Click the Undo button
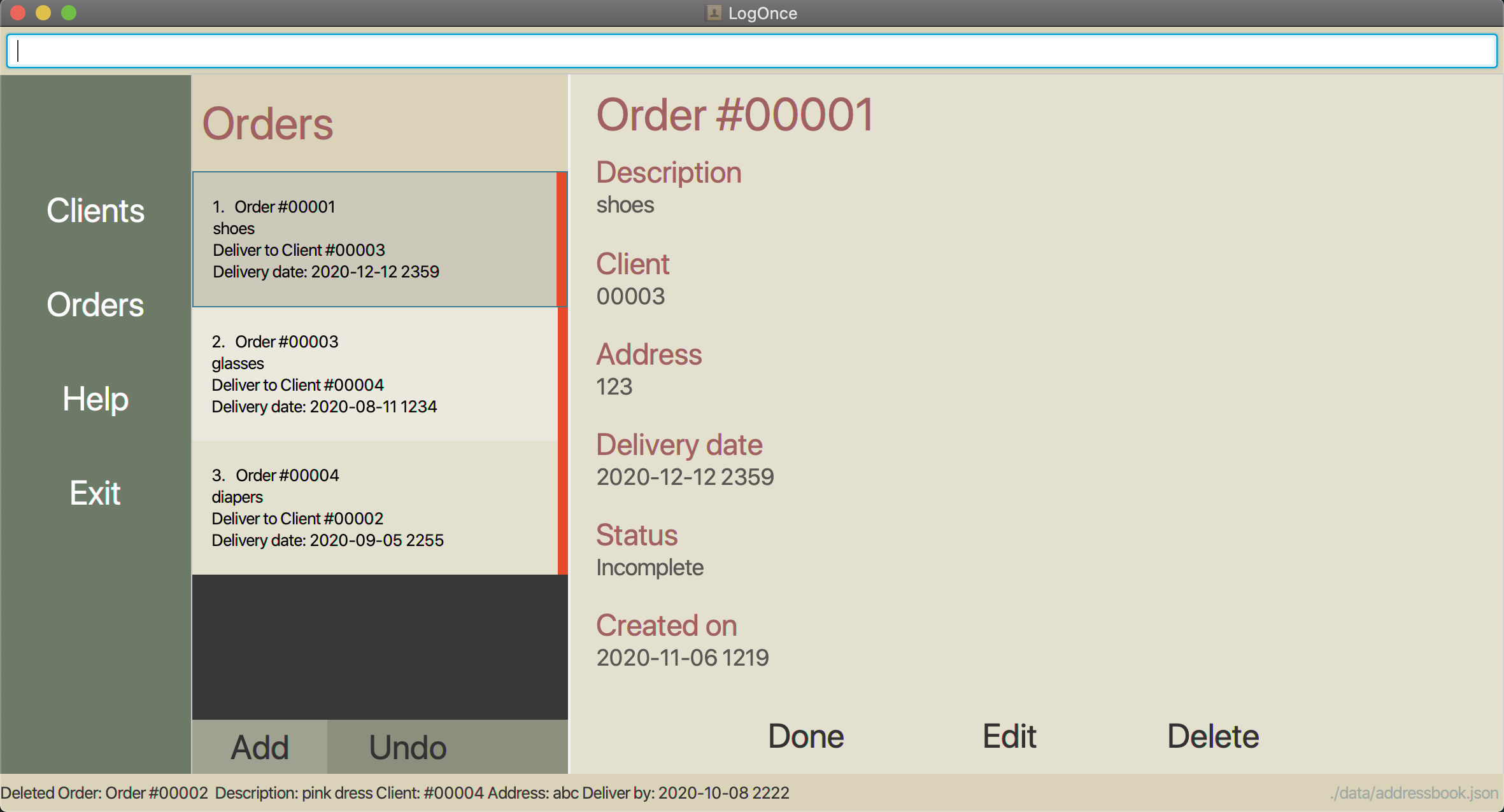Viewport: 1504px width, 812px height. point(408,747)
